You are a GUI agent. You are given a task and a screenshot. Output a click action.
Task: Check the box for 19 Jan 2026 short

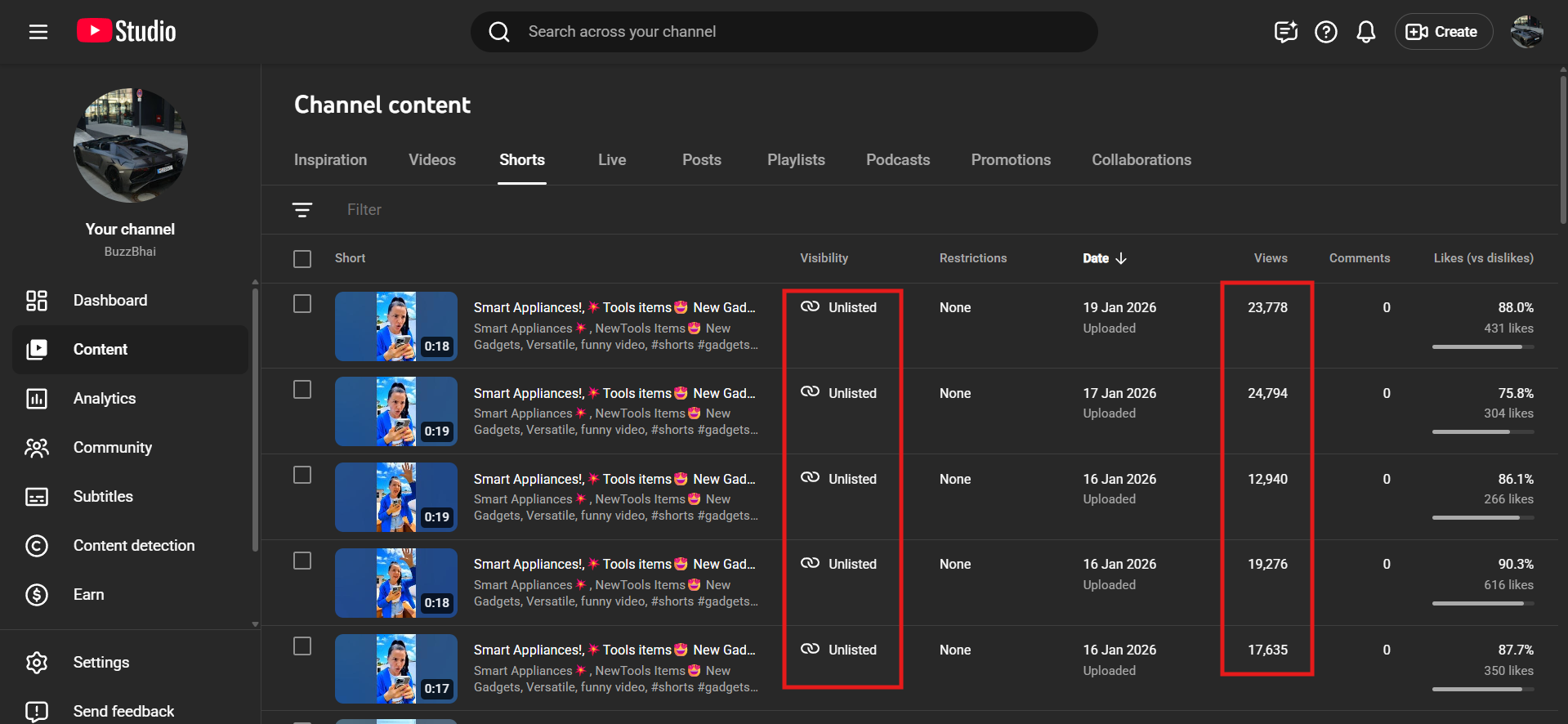(x=302, y=304)
